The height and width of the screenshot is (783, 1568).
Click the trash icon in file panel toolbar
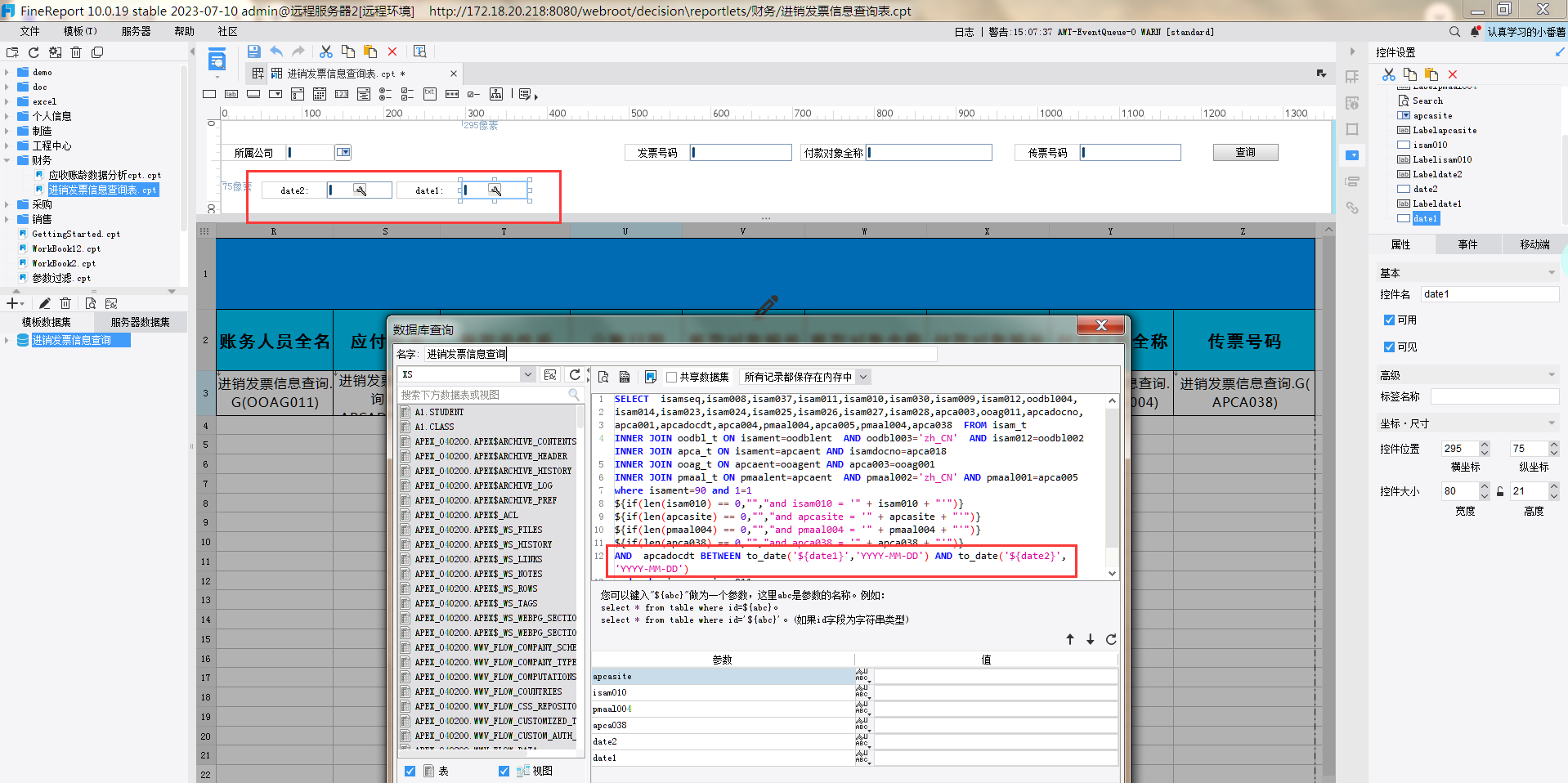[x=76, y=52]
